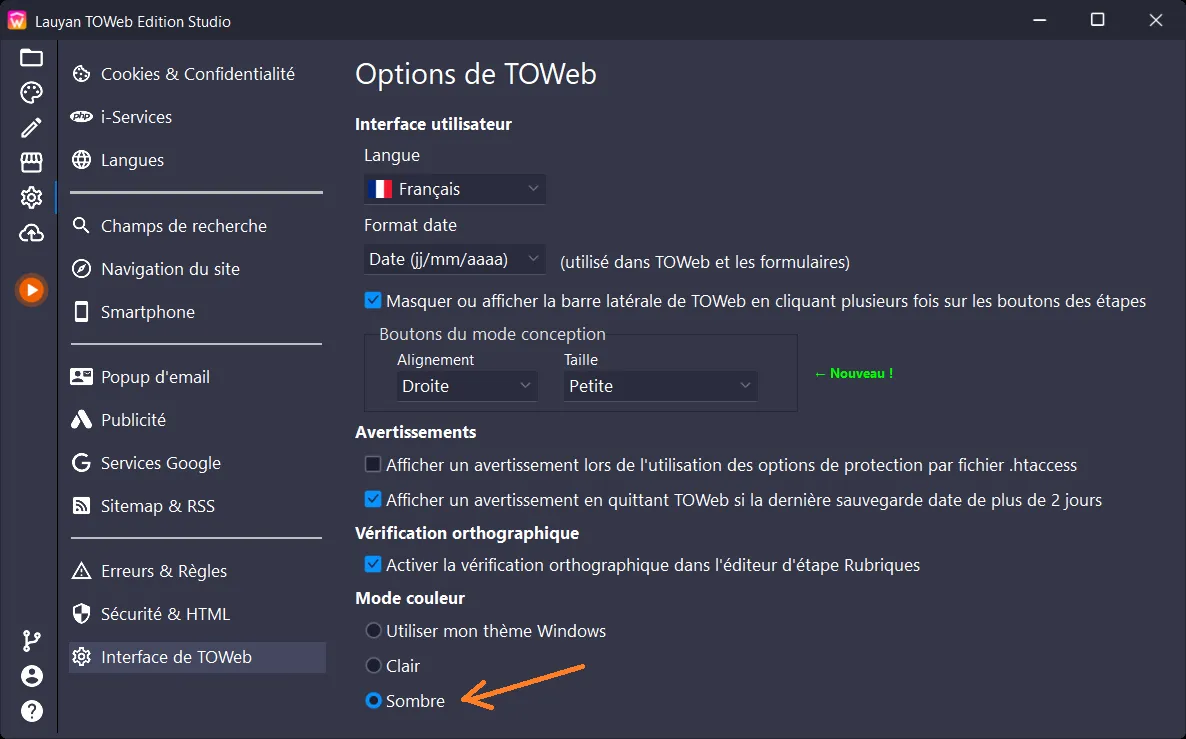This screenshot has height=739, width=1186.
Task: Click the cookie icon beside Cookies & Confidentialité
Action: [x=81, y=74]
